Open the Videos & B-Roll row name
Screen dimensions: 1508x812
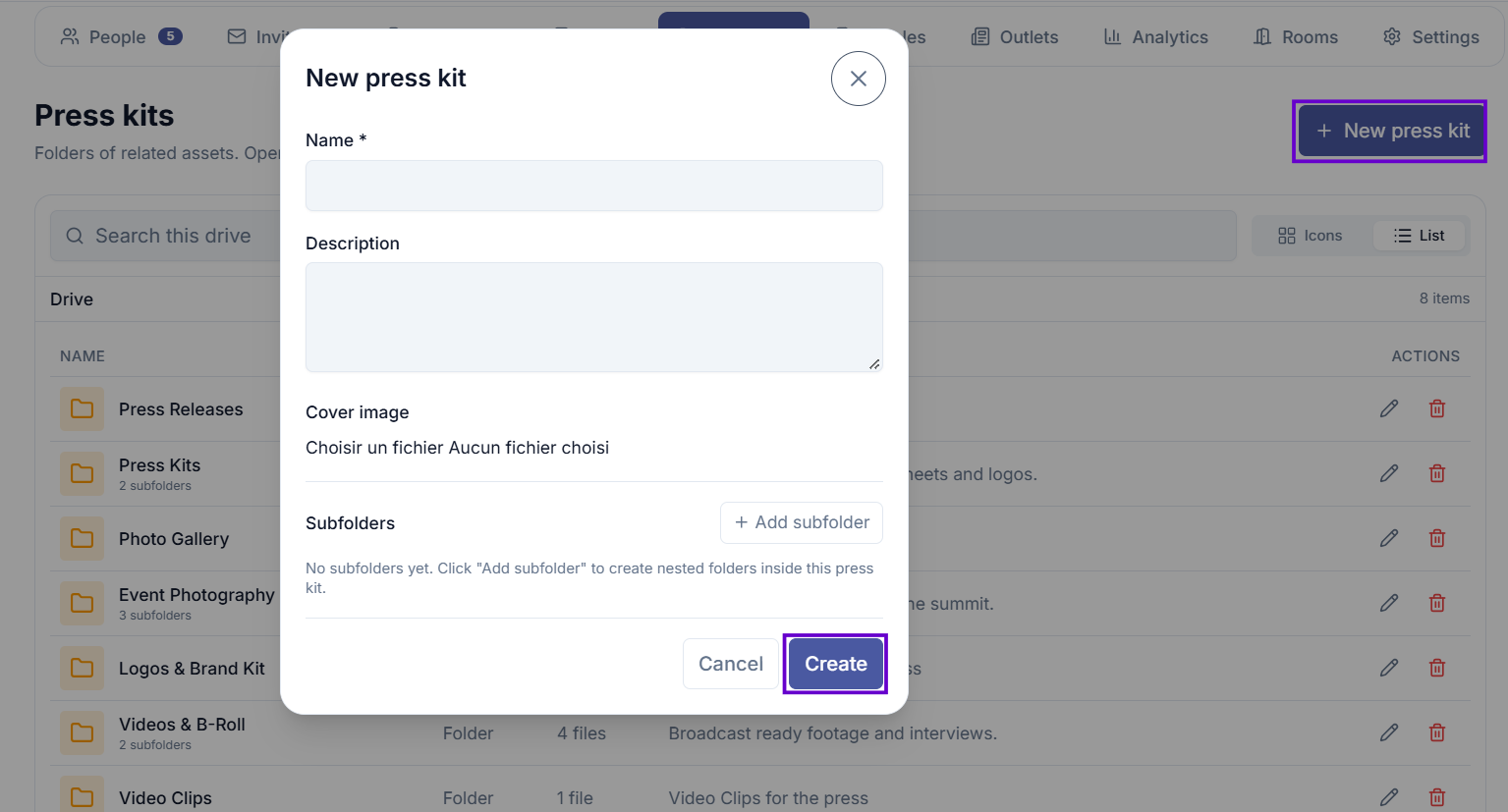(x=182, y=725)
